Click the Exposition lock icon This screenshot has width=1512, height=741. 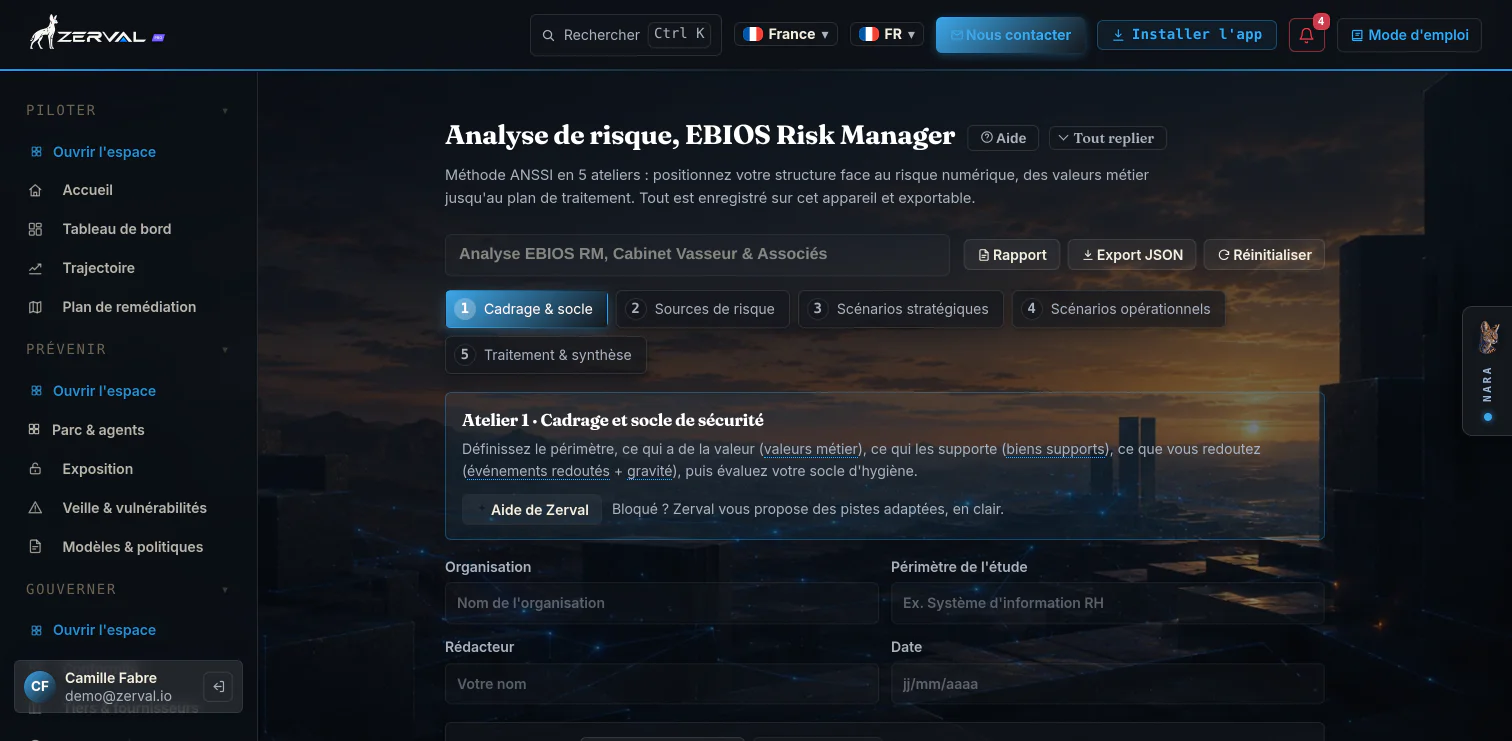point(36,469)
